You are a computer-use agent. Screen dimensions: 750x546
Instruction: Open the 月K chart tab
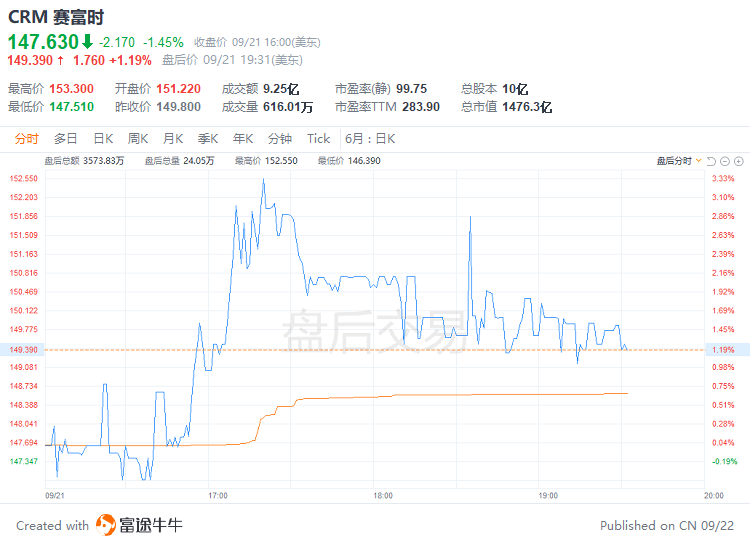(173, 139)
